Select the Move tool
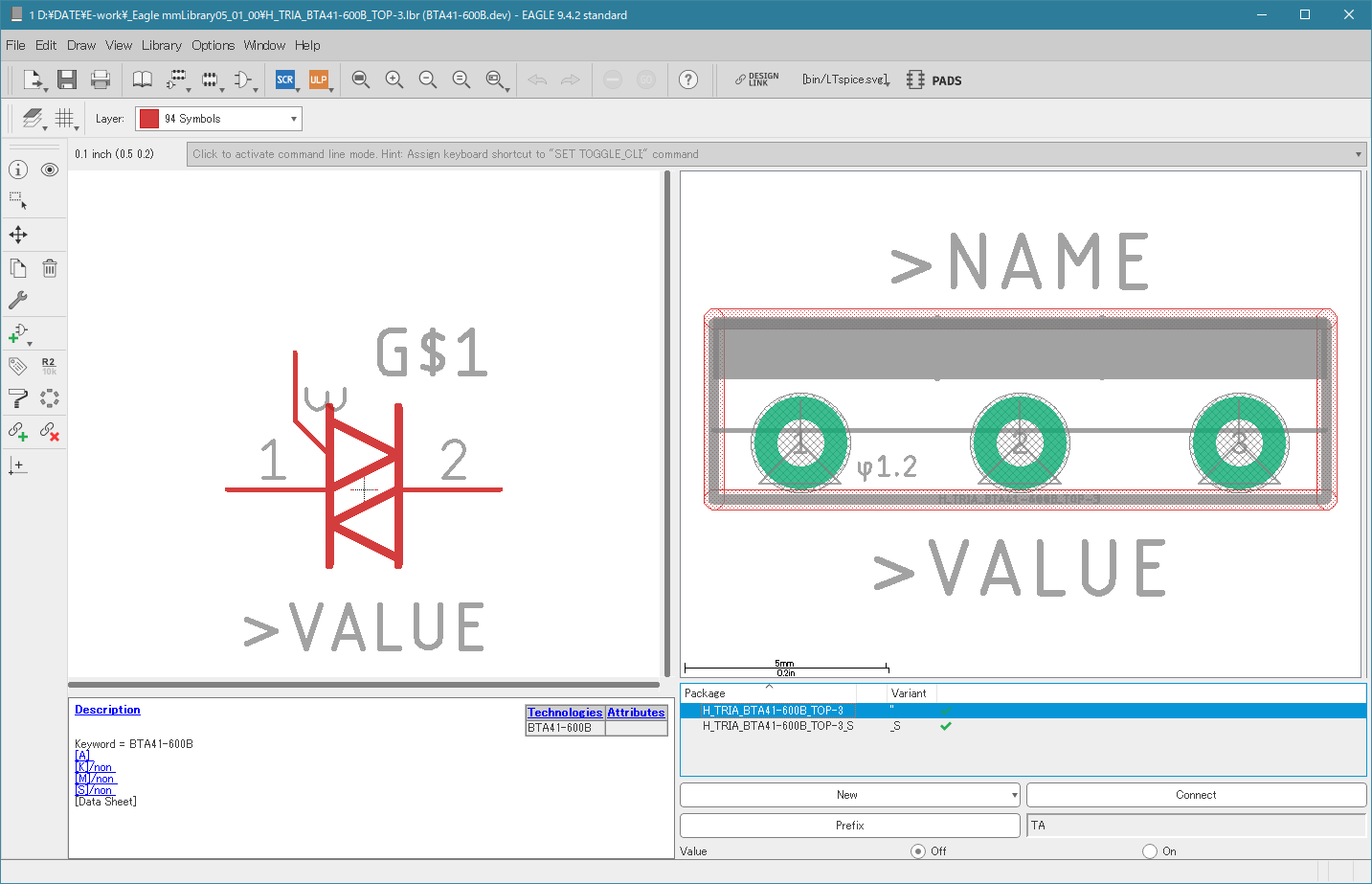The width and height of the screenshot is (1372, 884). click(x=18, y=235)
